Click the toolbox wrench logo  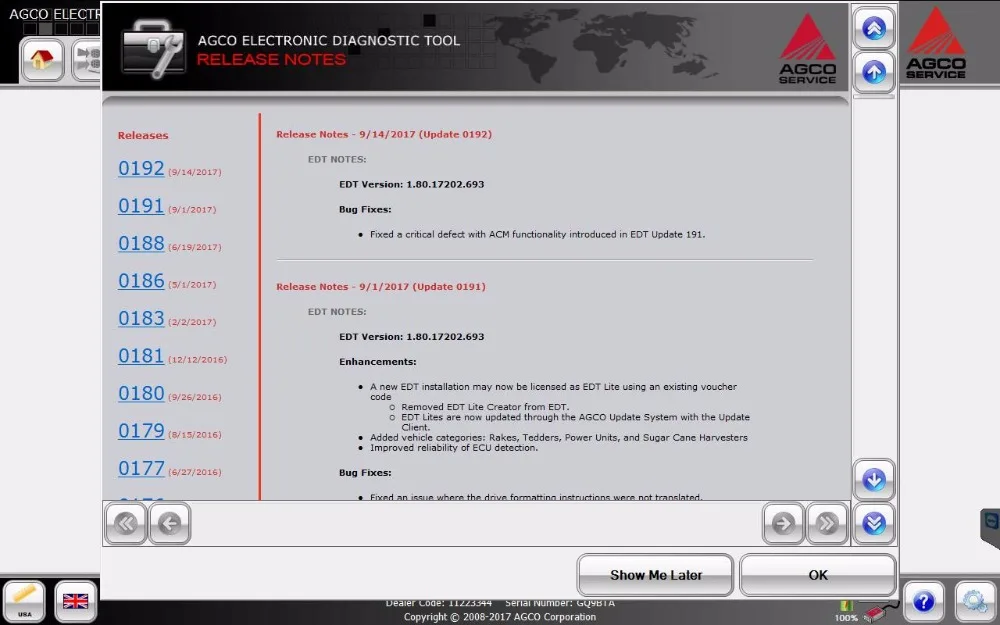[x=154, y=48]
